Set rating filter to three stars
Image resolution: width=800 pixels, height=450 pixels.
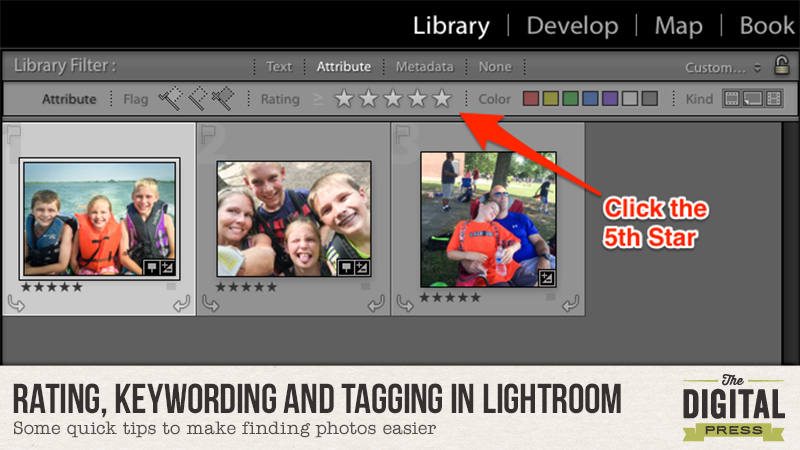(393, 98)
